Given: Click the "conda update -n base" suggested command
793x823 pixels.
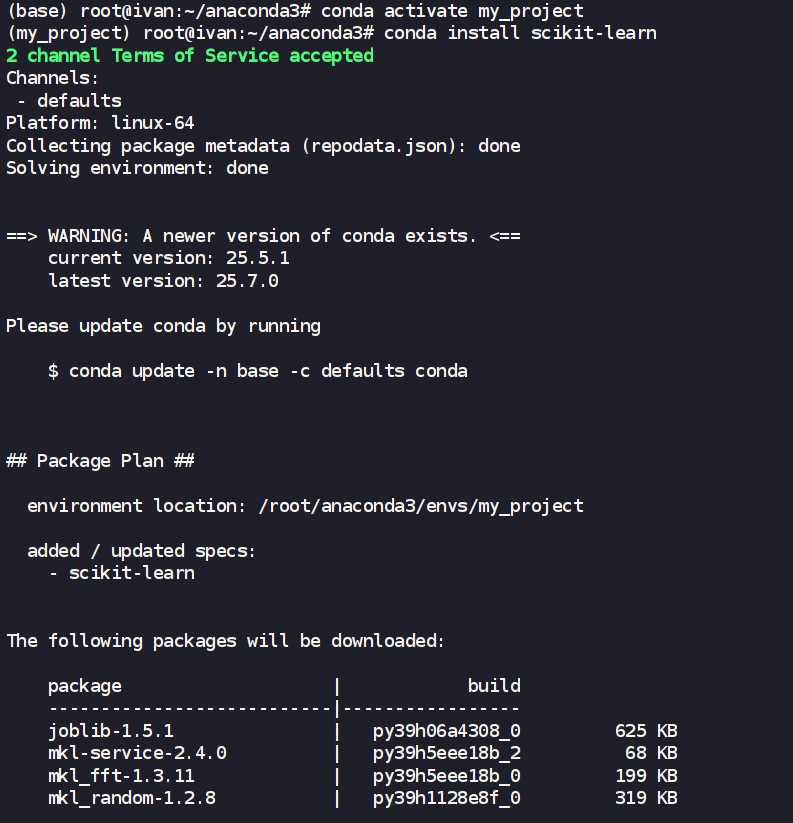Looking at the screenshot, I should point(258,371).
